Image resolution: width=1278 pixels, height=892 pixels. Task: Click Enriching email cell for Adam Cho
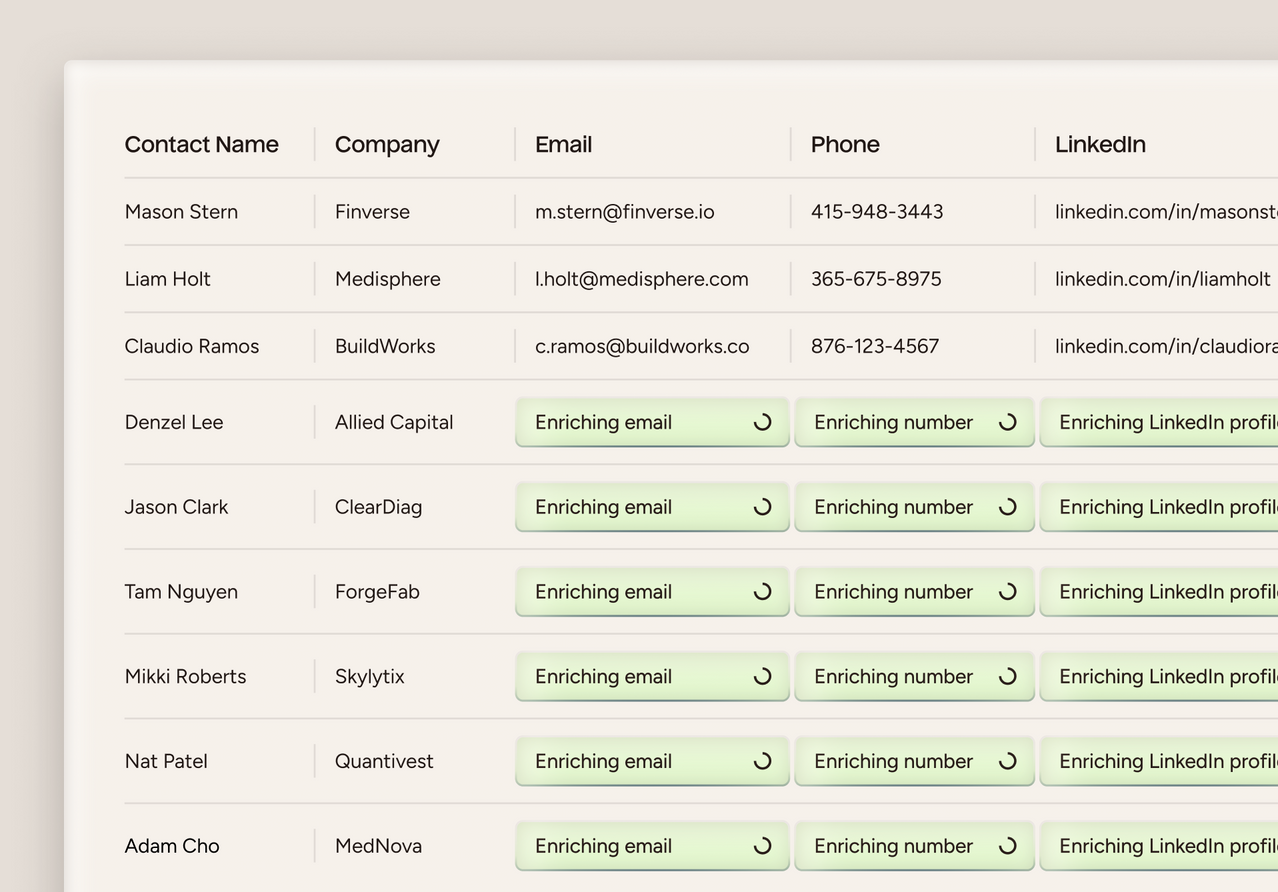652,846
